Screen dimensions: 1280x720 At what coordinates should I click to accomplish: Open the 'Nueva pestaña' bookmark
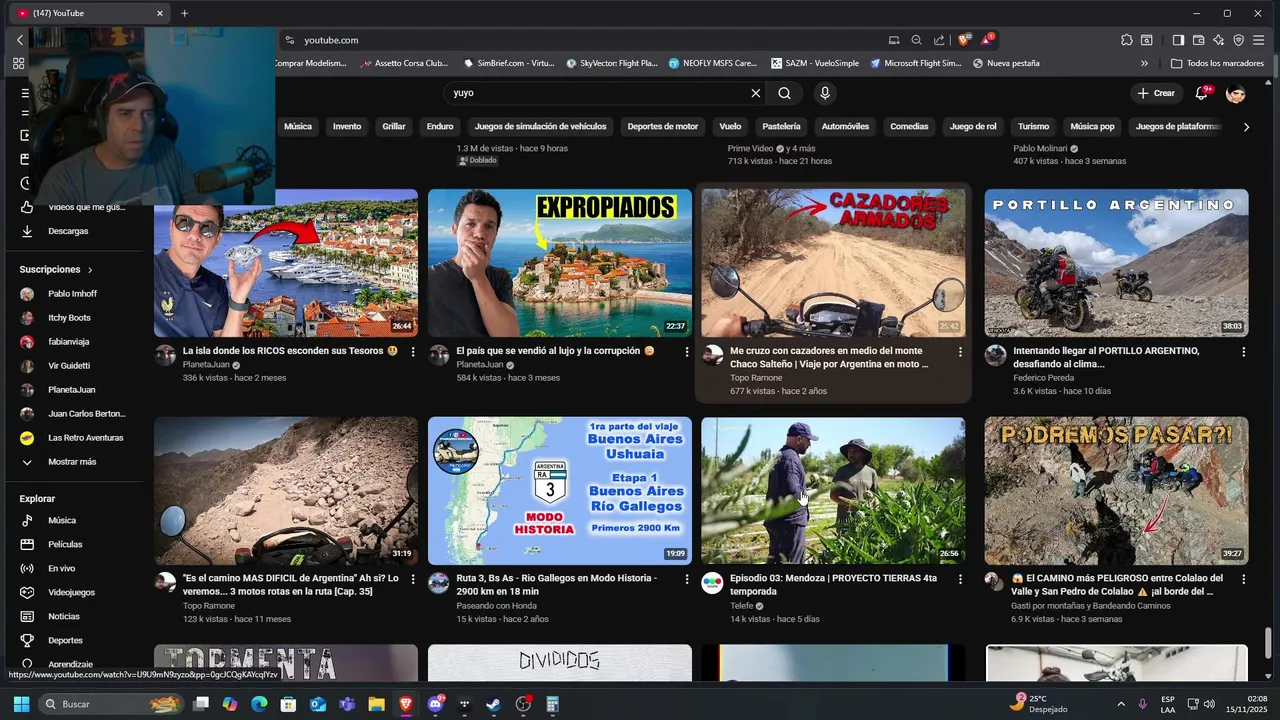click(1005, 63)
